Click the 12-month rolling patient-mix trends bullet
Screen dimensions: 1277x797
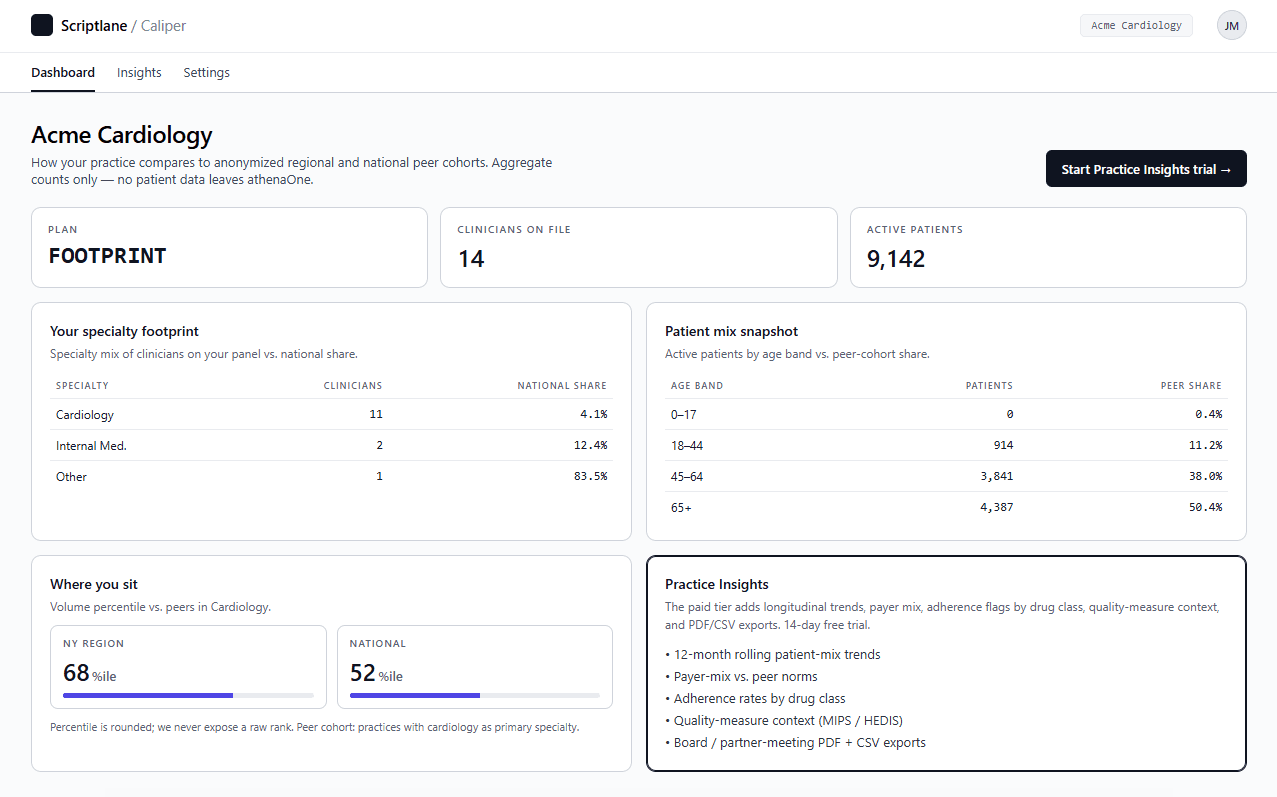coord(772,655)
